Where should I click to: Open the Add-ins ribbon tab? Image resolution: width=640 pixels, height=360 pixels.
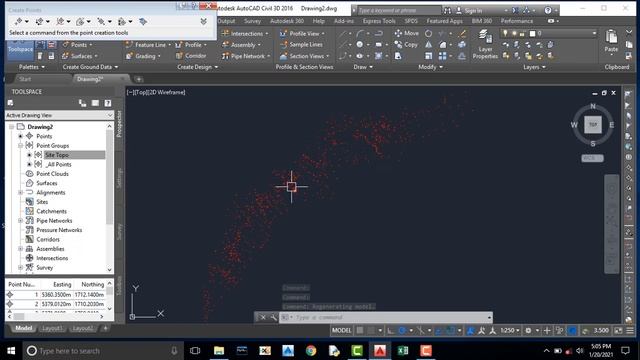[x=344, y=21]
